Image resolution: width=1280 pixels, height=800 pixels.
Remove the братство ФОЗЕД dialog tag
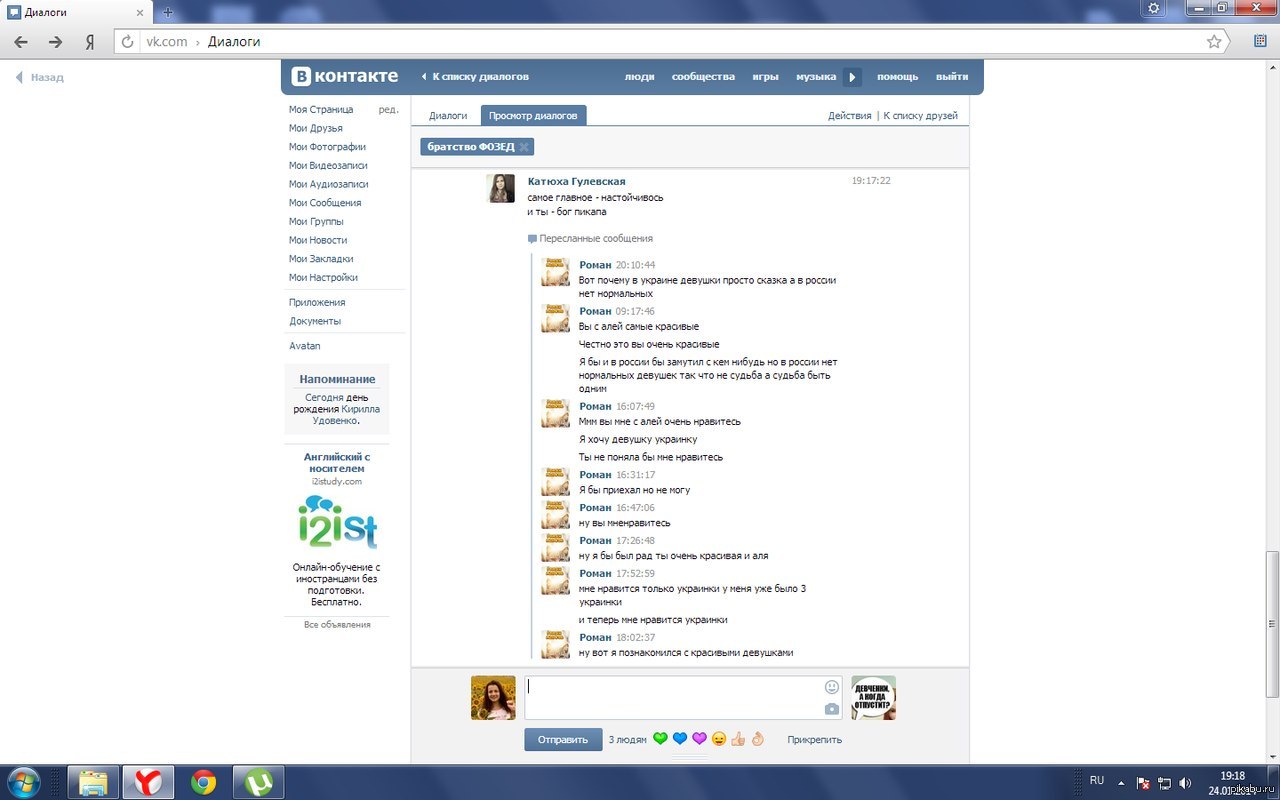click(524, 147)
